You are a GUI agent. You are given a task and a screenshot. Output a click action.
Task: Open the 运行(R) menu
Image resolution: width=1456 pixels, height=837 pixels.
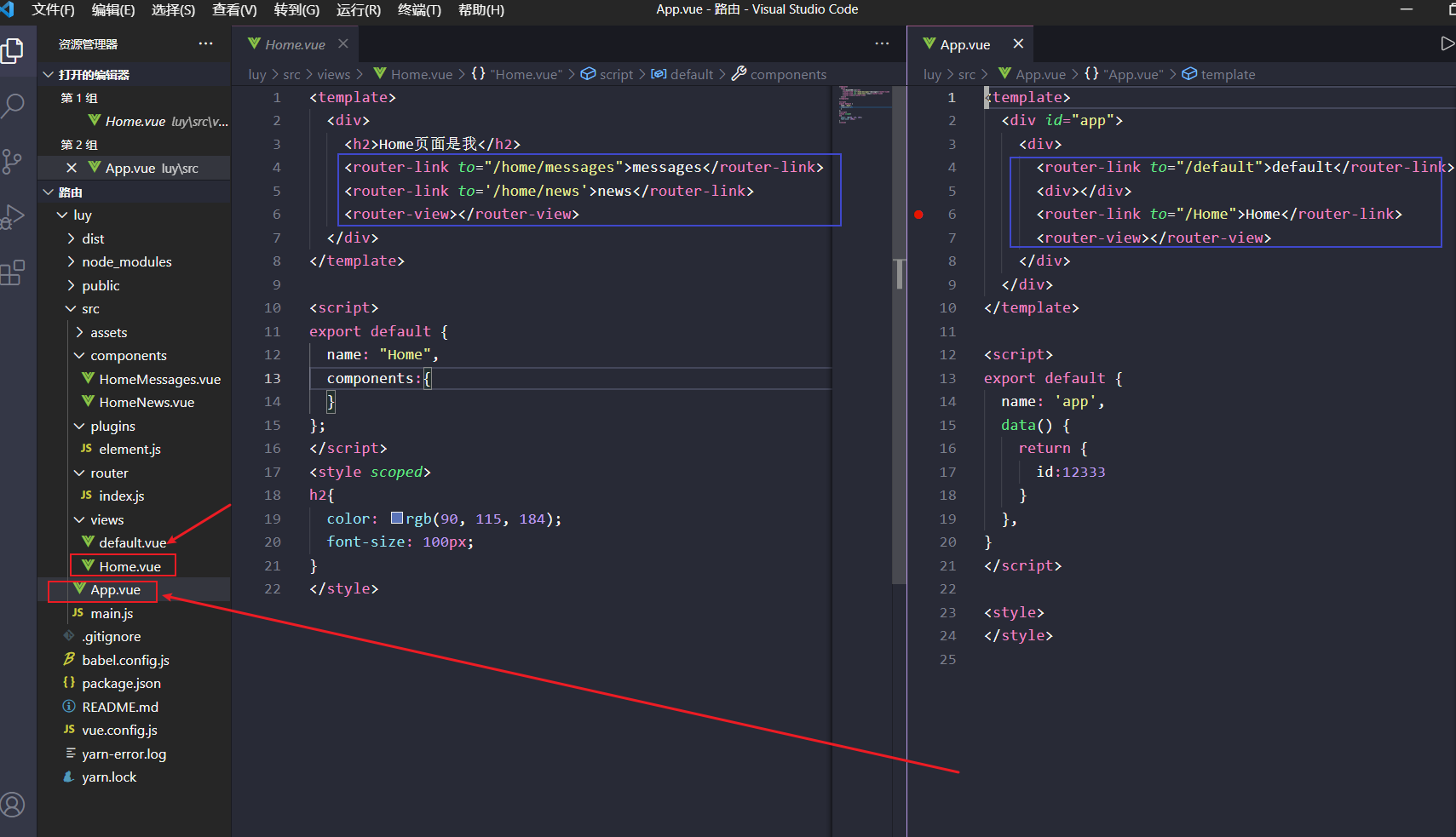point(359,9)
